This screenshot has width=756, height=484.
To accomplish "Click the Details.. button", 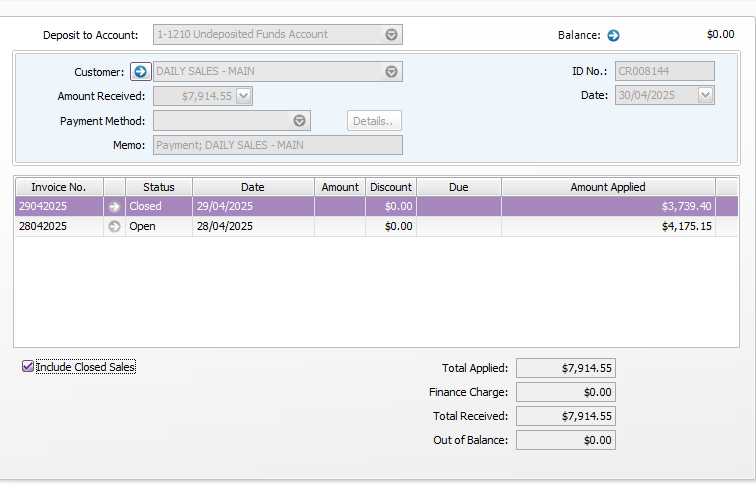I will [374, 121].
